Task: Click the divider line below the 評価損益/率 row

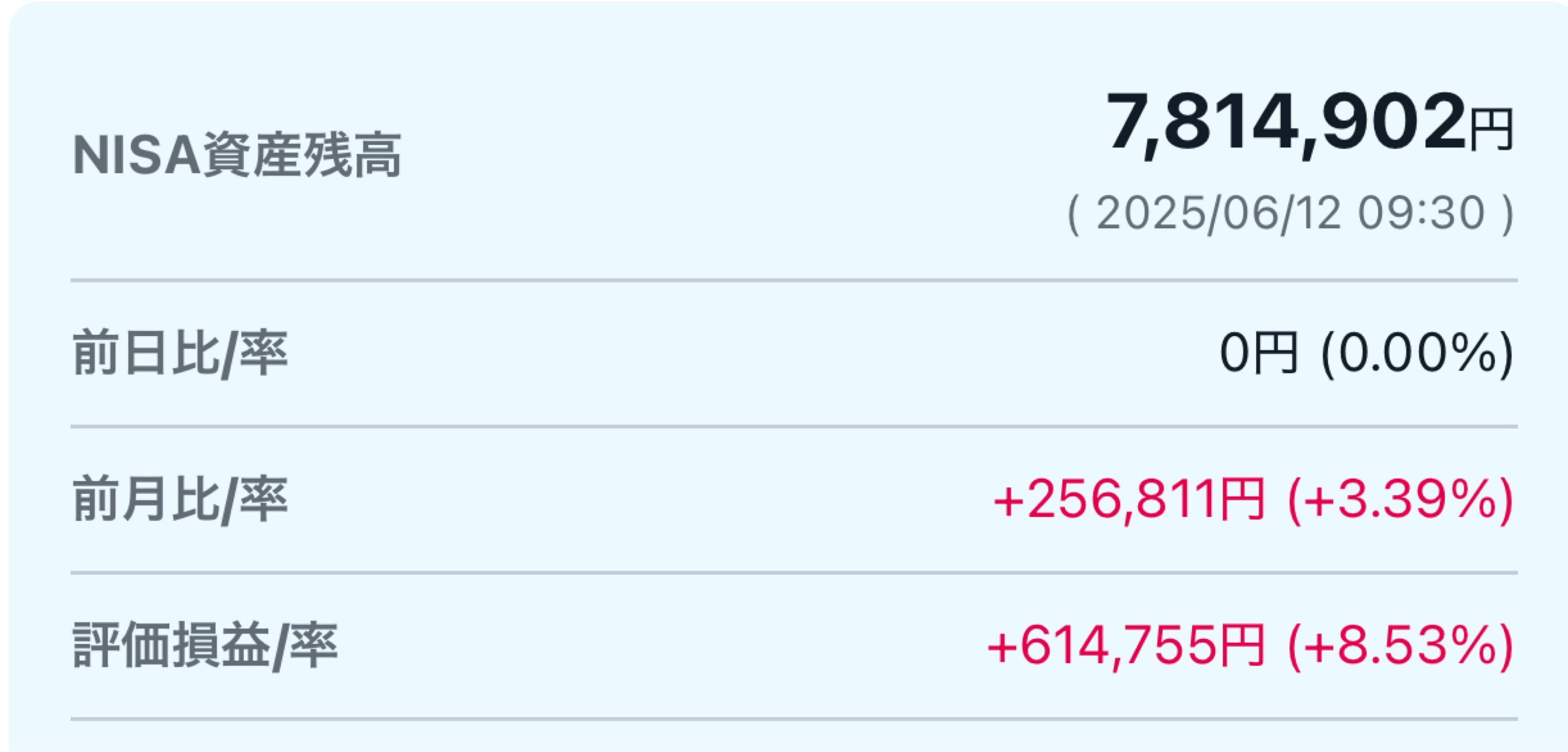Action: point(794,719)
